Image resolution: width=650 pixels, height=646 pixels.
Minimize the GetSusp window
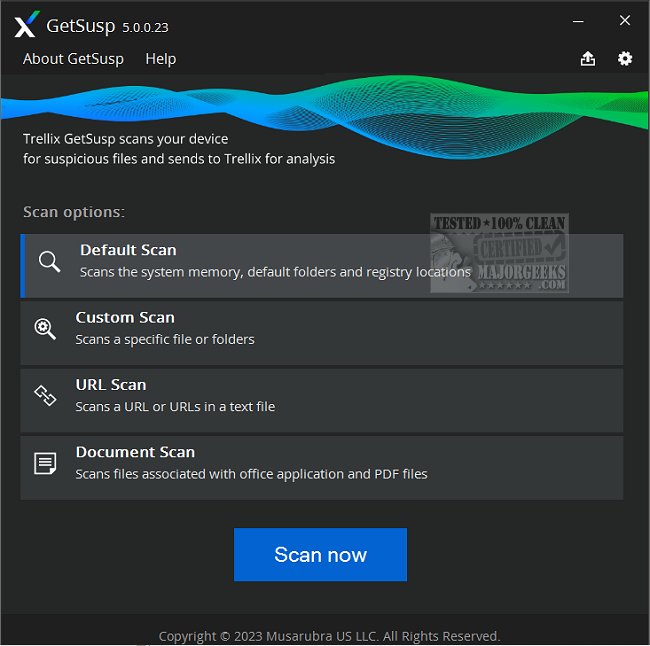click(x=577, y=21)
